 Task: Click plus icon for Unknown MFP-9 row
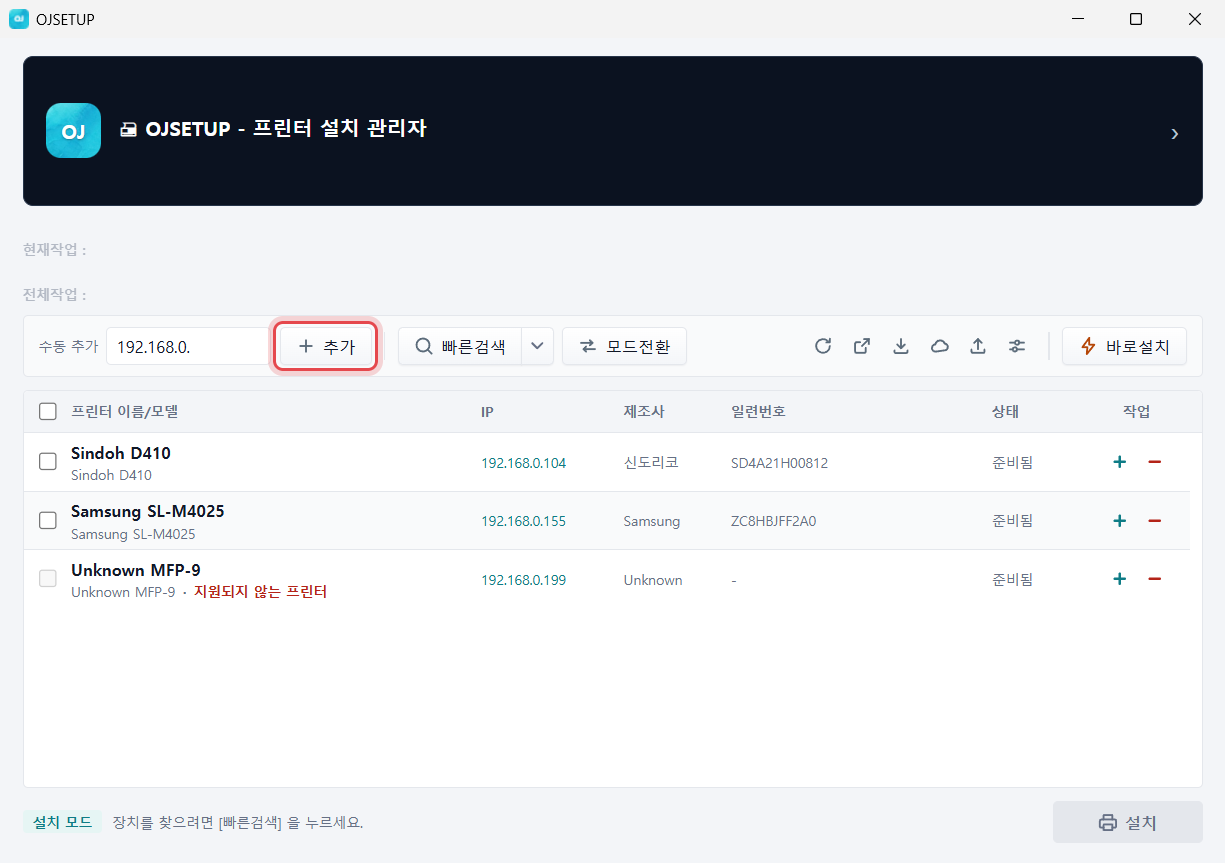tap(1120, 579)
